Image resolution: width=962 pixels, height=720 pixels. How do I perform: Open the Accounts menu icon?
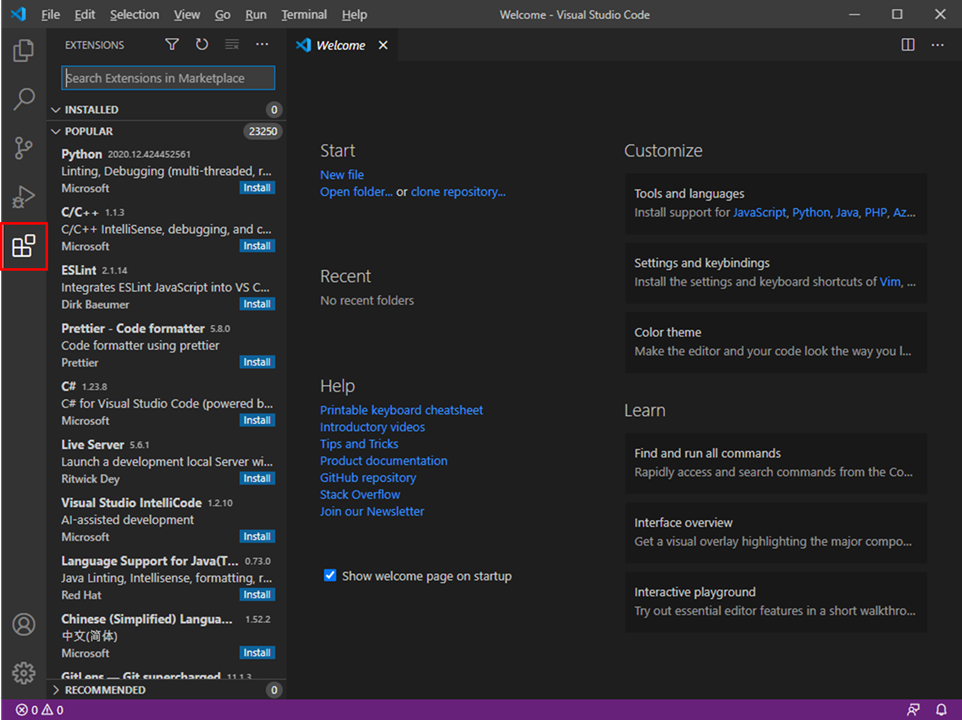click(x=23, y=624)
